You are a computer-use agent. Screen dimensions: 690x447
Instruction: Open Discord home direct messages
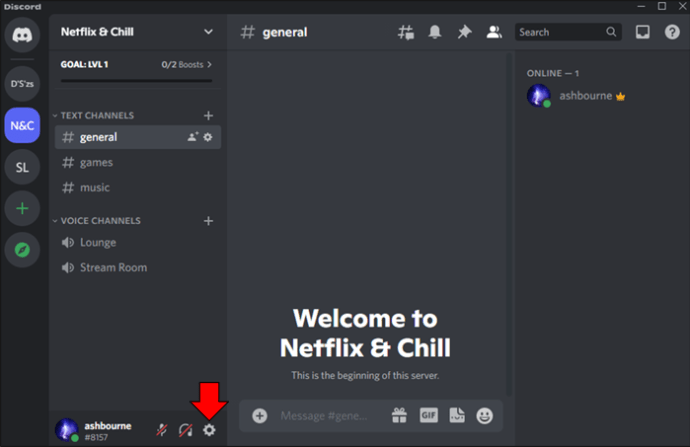[x=22, y=34]
